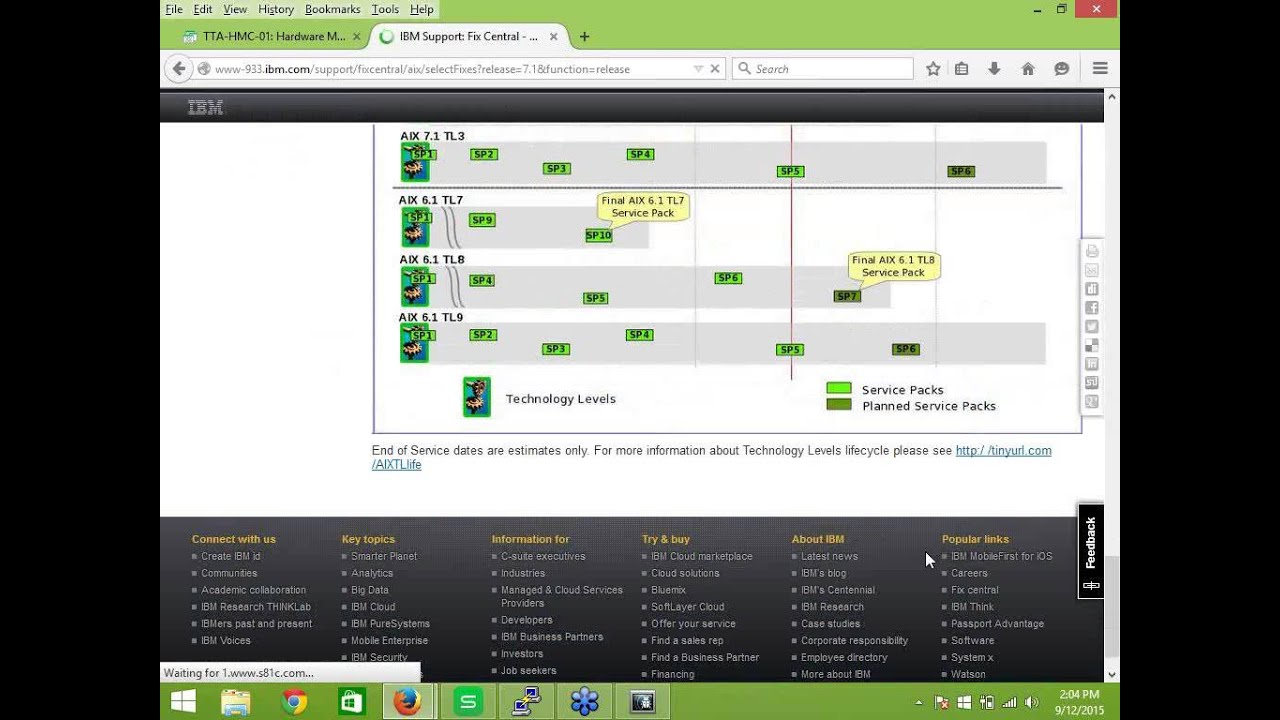Viewport: 1280px width, 720px height.
Task: Click the AIX 6.1 TL7 technology level icon
Action: click(x=415, y=227)
